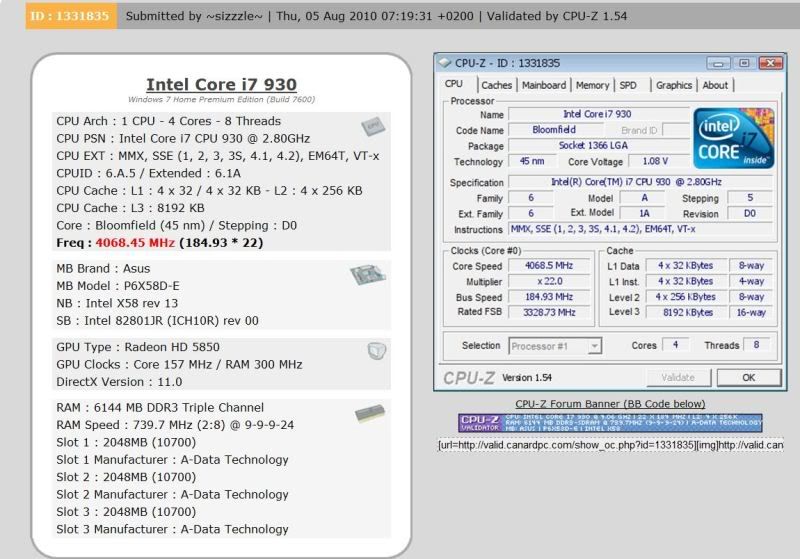Select the SPD tab

coord(628,85)
